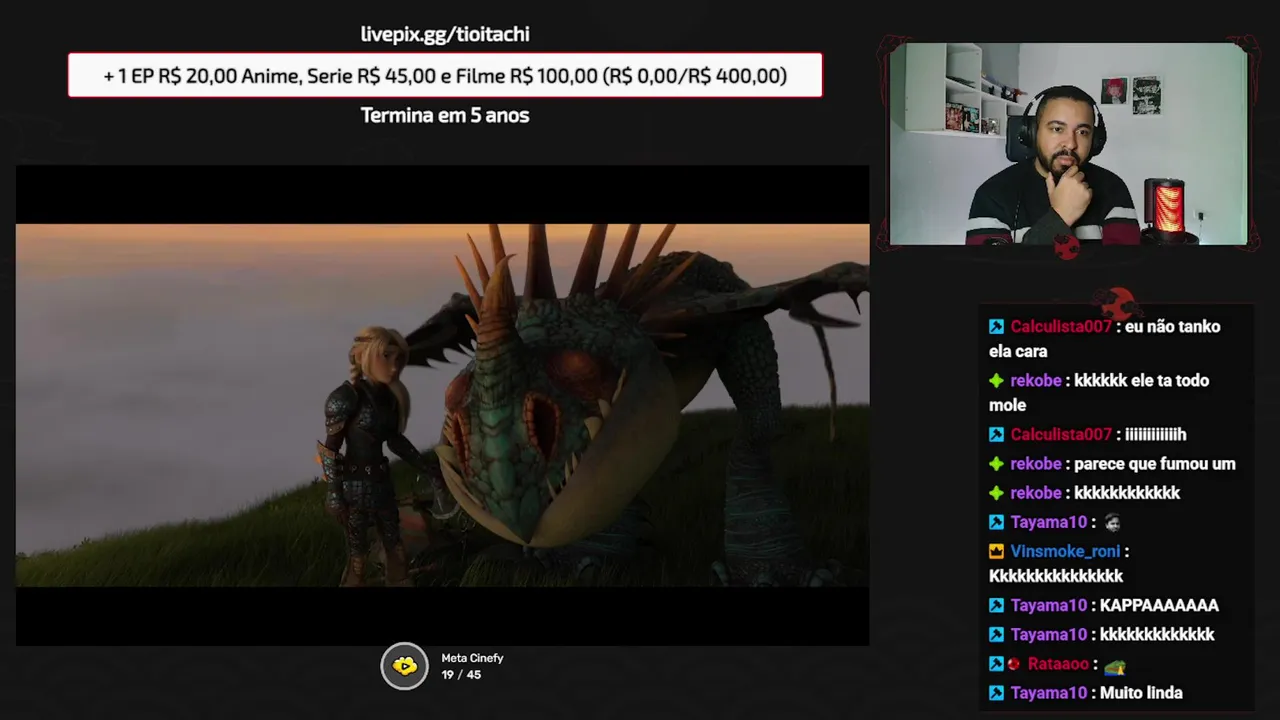Open the livepix.gg/tioitachi donation link
Image resolution: width=1280 pixels, height=720 pixels.
[445, 34]
